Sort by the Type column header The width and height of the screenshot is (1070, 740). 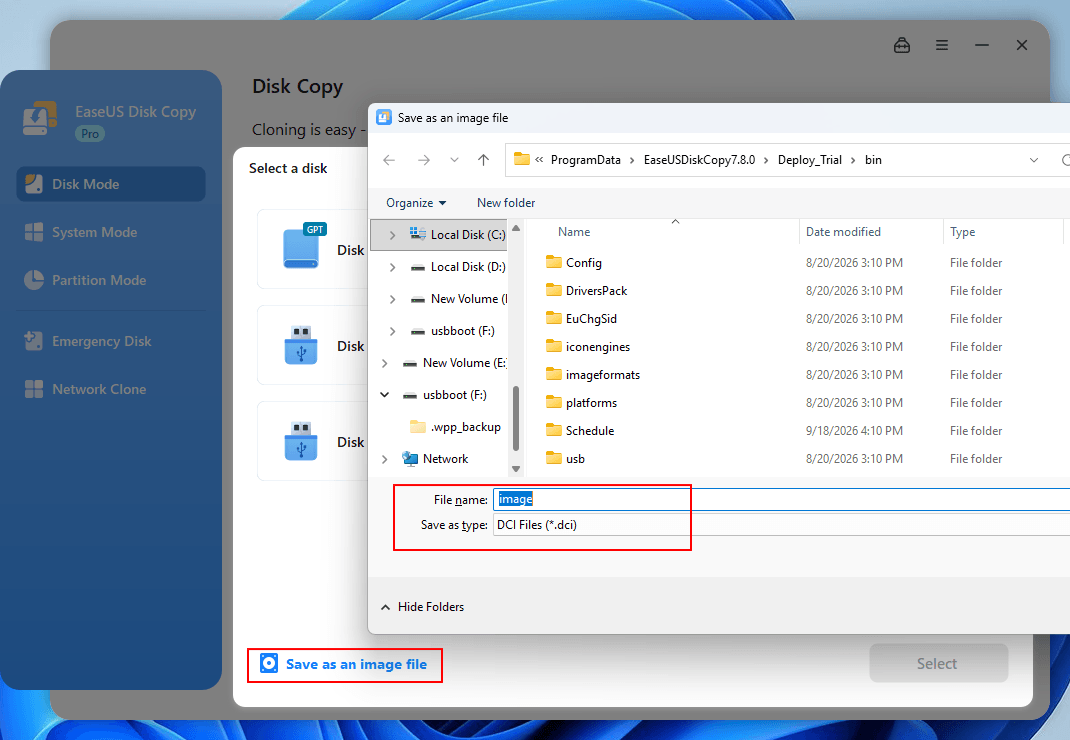962,232
